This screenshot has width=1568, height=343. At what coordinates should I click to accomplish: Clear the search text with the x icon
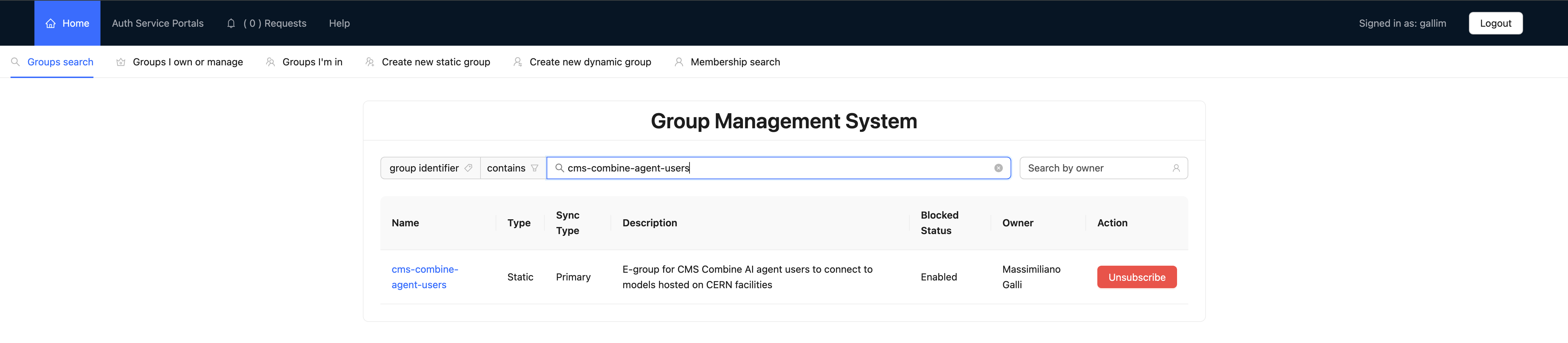[x=998, y=168]
